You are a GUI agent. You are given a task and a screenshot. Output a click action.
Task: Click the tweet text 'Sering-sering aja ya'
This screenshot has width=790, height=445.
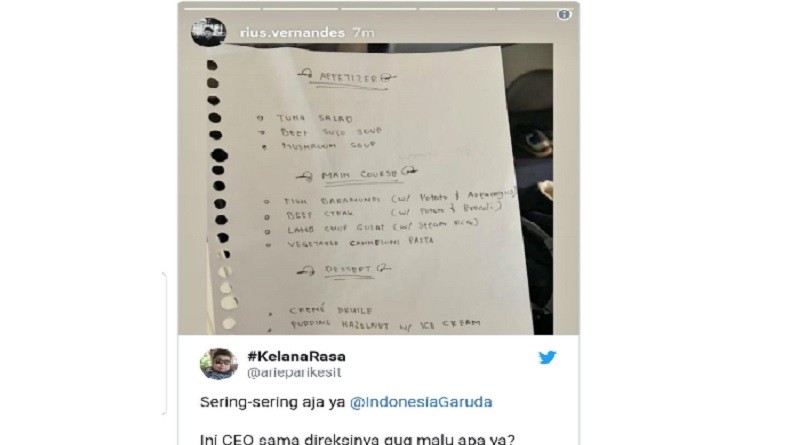tap(273, 402)
